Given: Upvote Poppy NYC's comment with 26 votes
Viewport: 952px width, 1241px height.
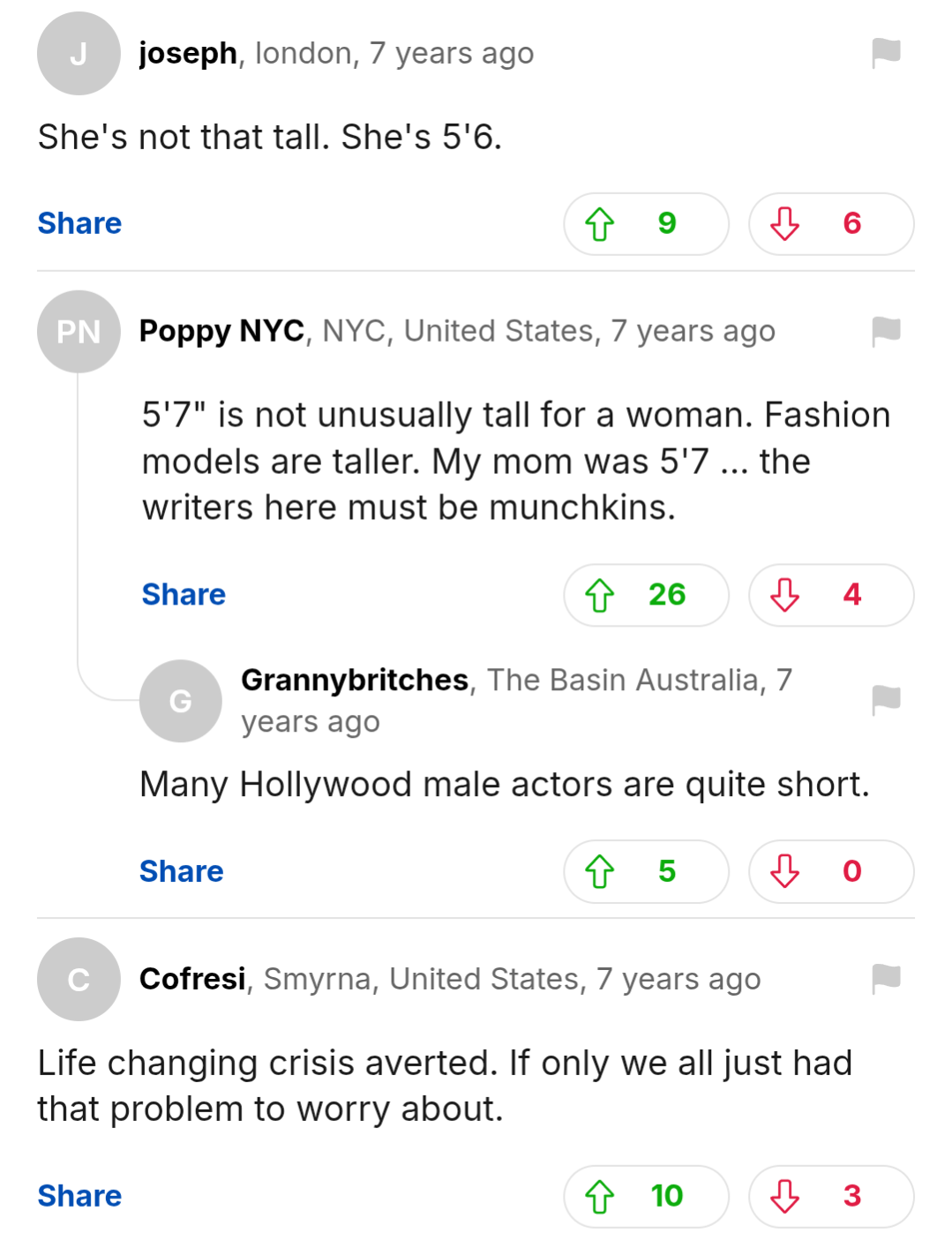Looking at the screenshot, I should click(646, 595).
